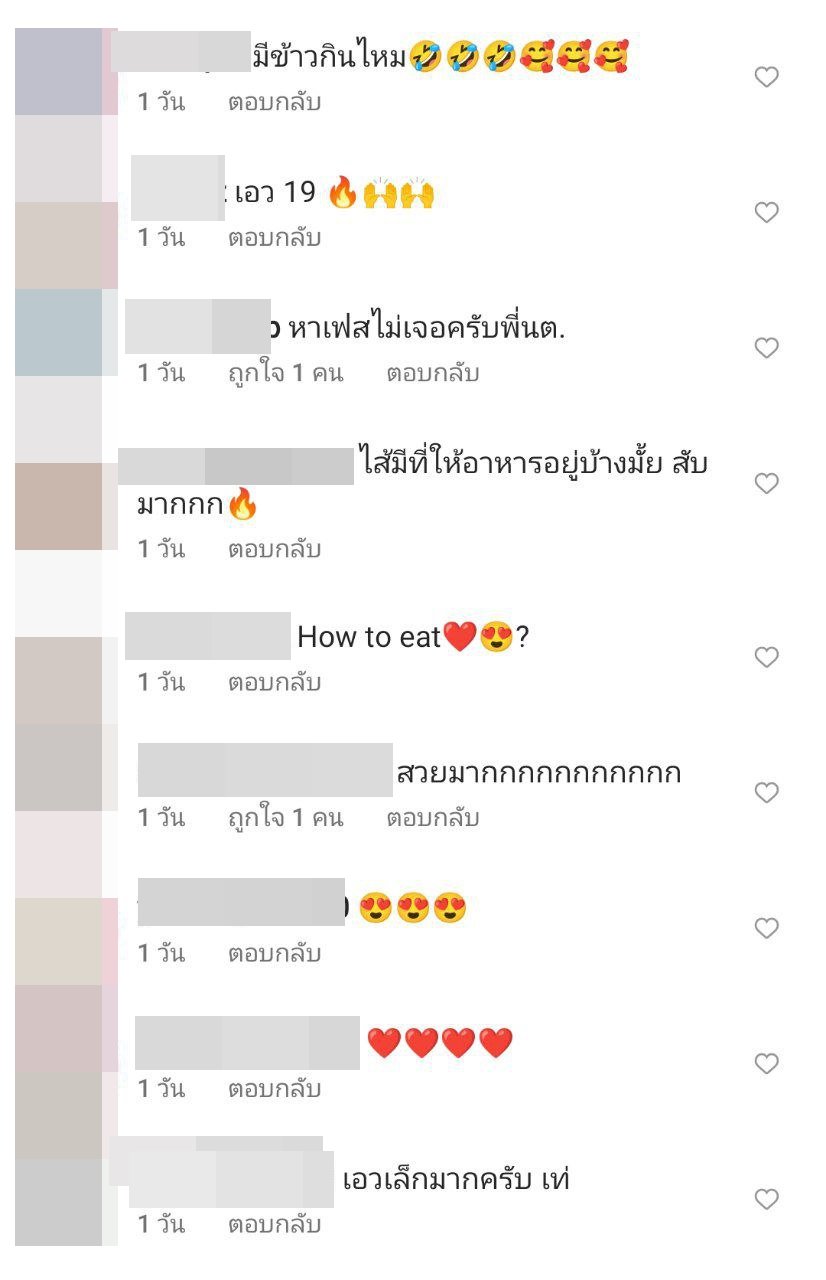This screenshot has height=1280, width=826.
Task: Open username of "เอวเล็กมากครับ เท่" commenter
Action: [x=231, y=1180]
